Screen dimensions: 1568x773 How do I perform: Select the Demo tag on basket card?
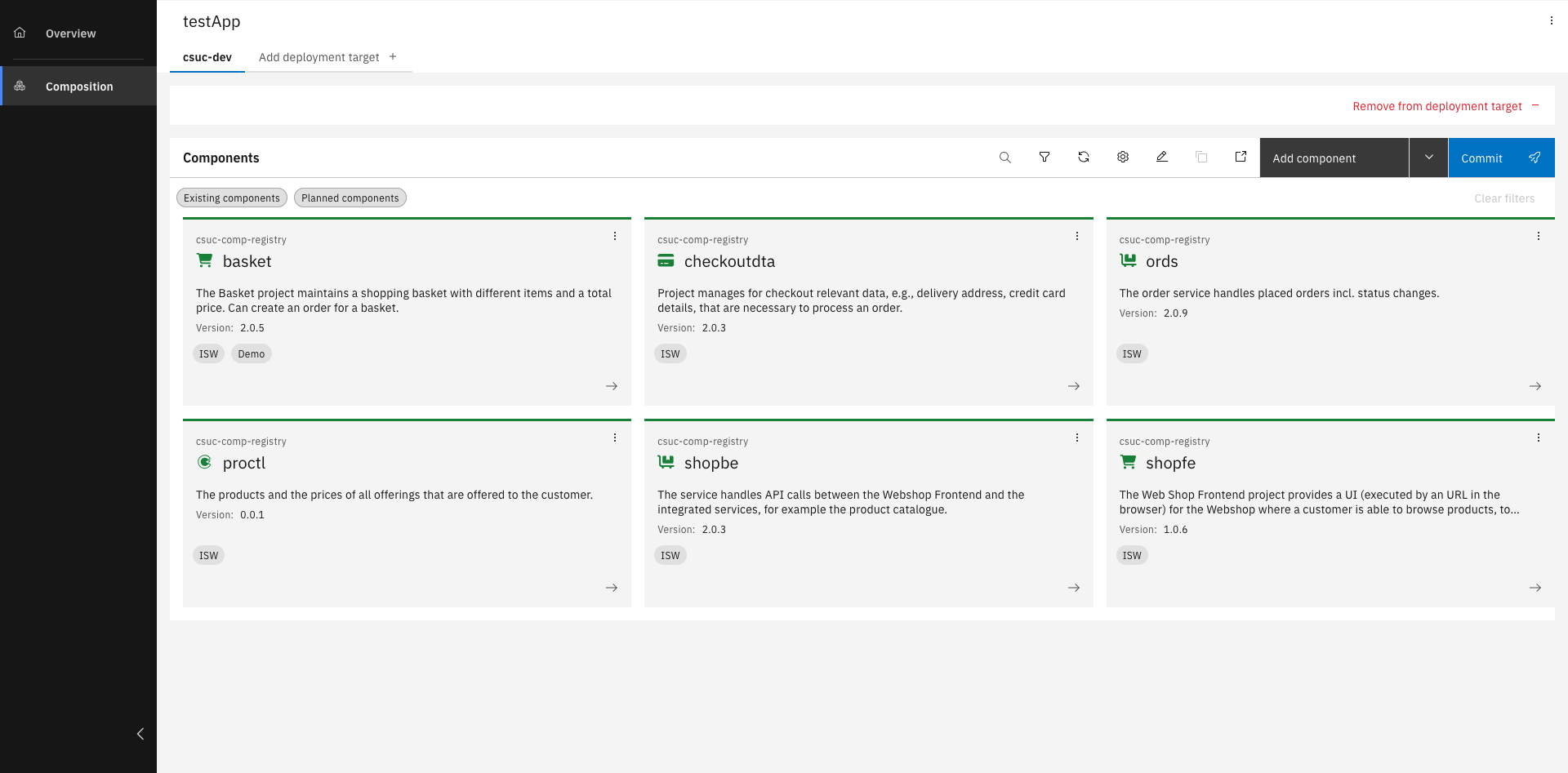[251, 353]
